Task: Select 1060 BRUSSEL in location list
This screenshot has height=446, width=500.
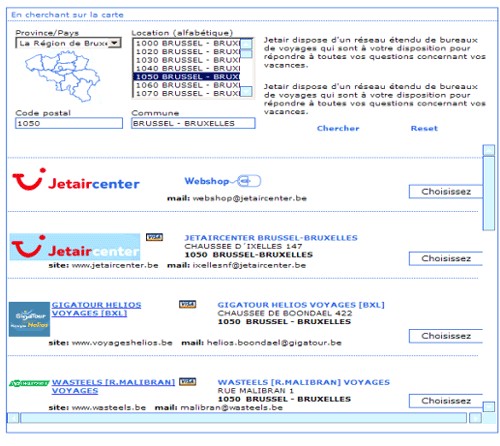Action: coord(187,85)
